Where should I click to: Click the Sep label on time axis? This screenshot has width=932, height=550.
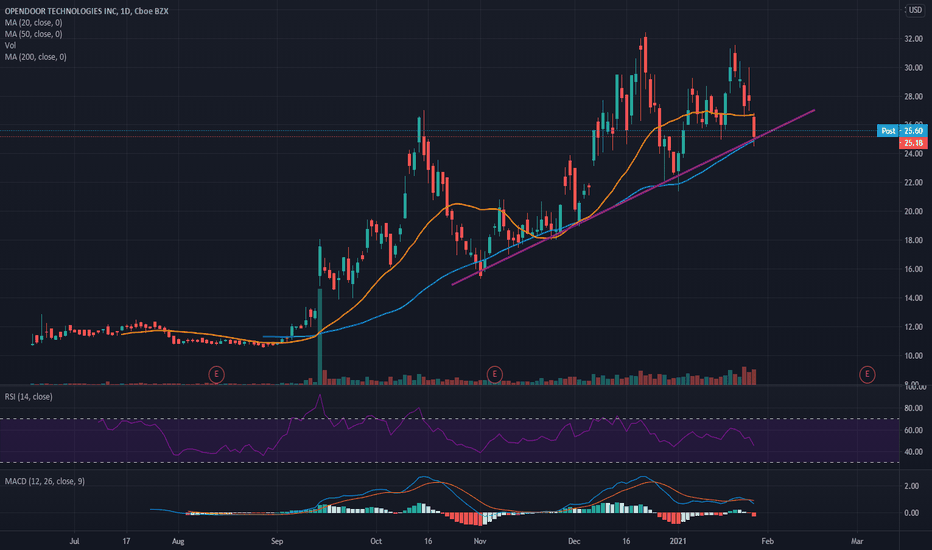click(277, 542)
